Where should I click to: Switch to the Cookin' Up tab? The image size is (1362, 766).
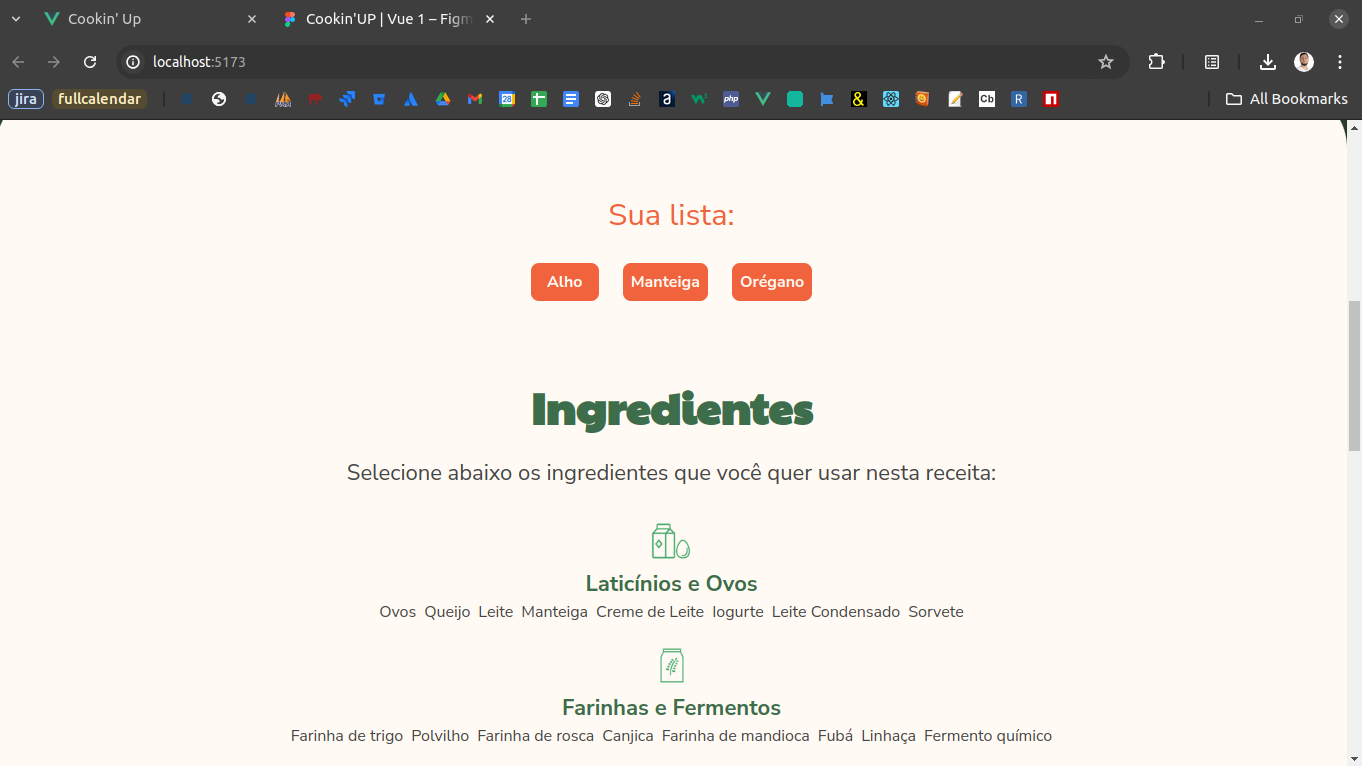(150, 19)
